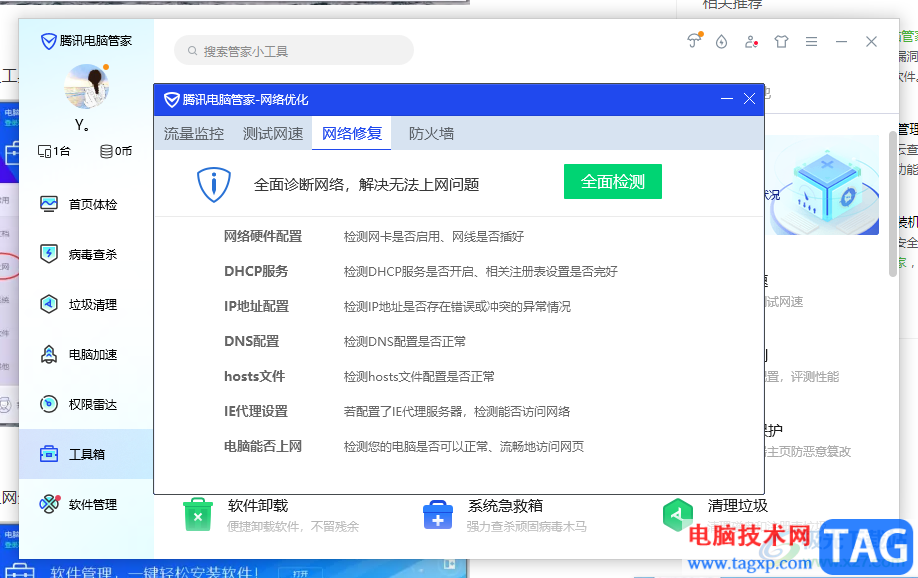918x578 pixels.
Task: Switch to 流量监控 tab
Action: coord(194,134)
